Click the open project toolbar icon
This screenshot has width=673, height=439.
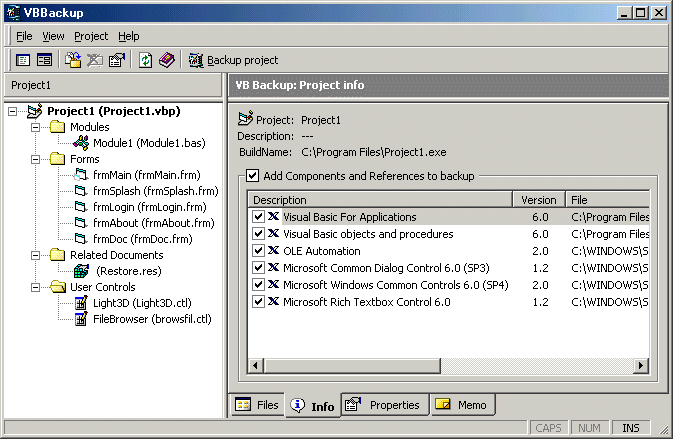pos(73,60)
